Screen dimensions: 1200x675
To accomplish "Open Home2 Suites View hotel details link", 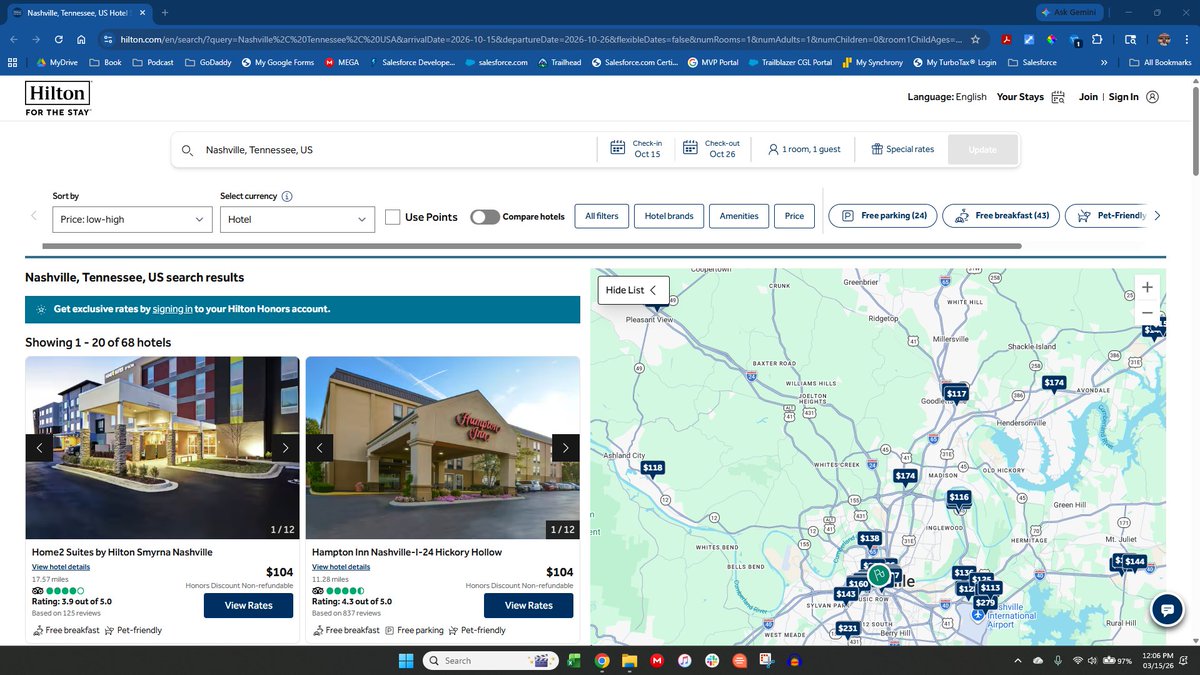I will click(61, 567).
